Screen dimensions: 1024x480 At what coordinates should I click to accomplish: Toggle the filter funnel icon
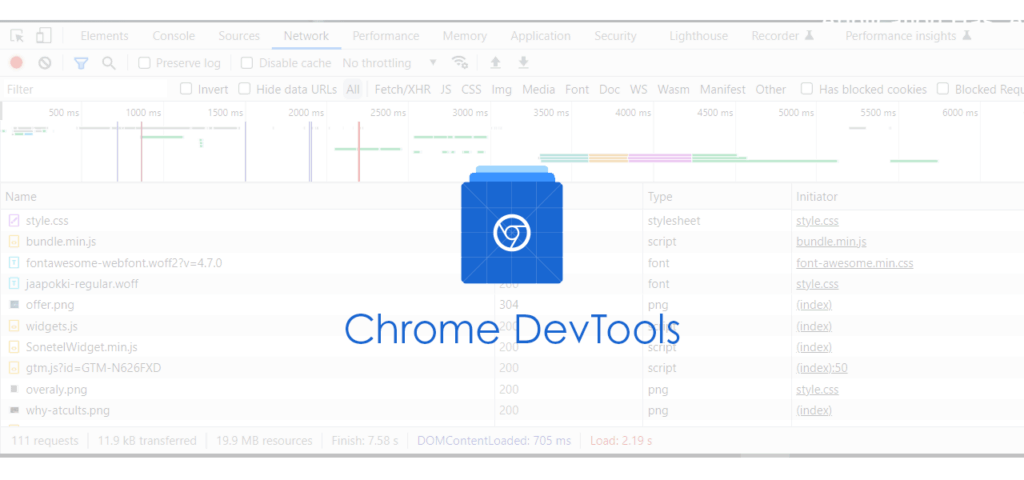81,63
